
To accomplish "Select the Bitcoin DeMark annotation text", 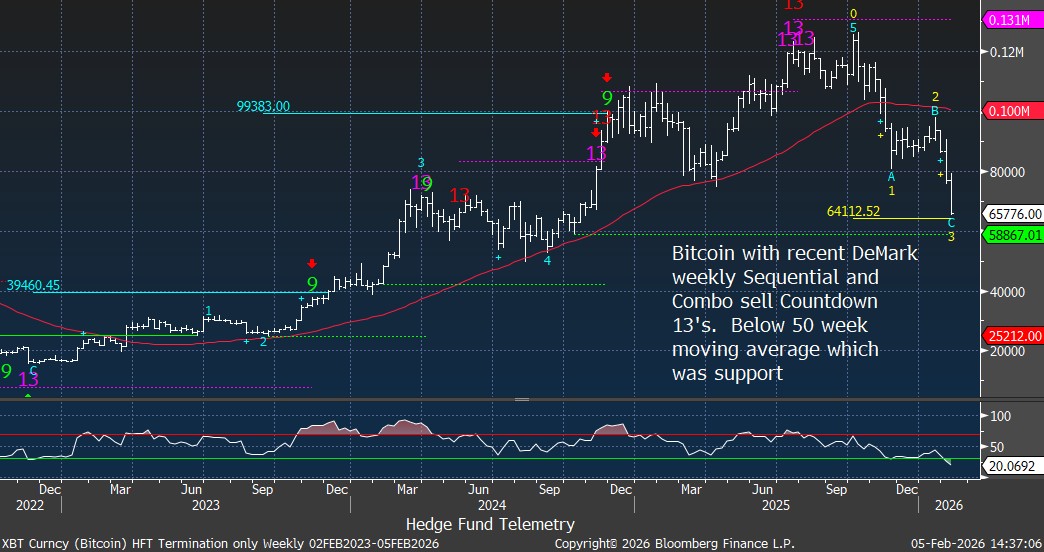I will pyautogui.click(x=794, y=313).
